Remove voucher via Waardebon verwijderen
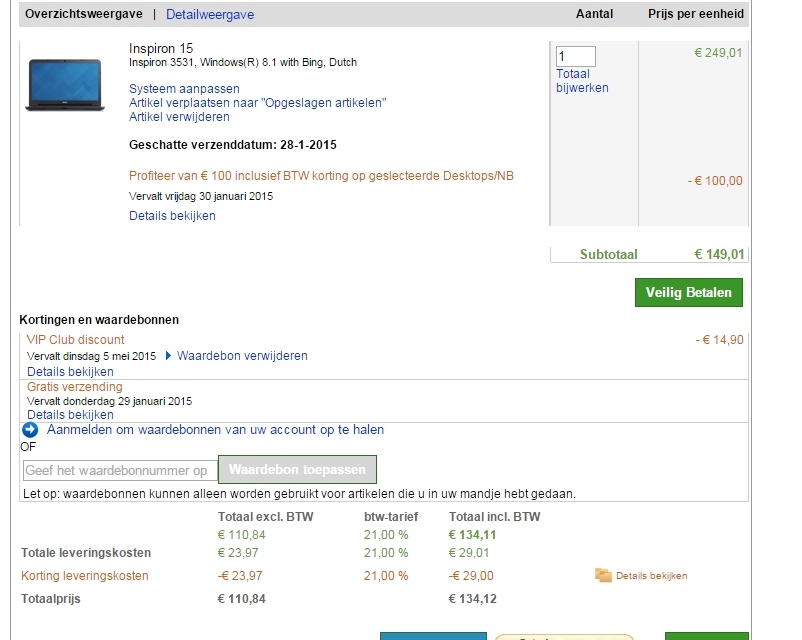The height and width of the screenshot is (640, 802). click(242, 356)
